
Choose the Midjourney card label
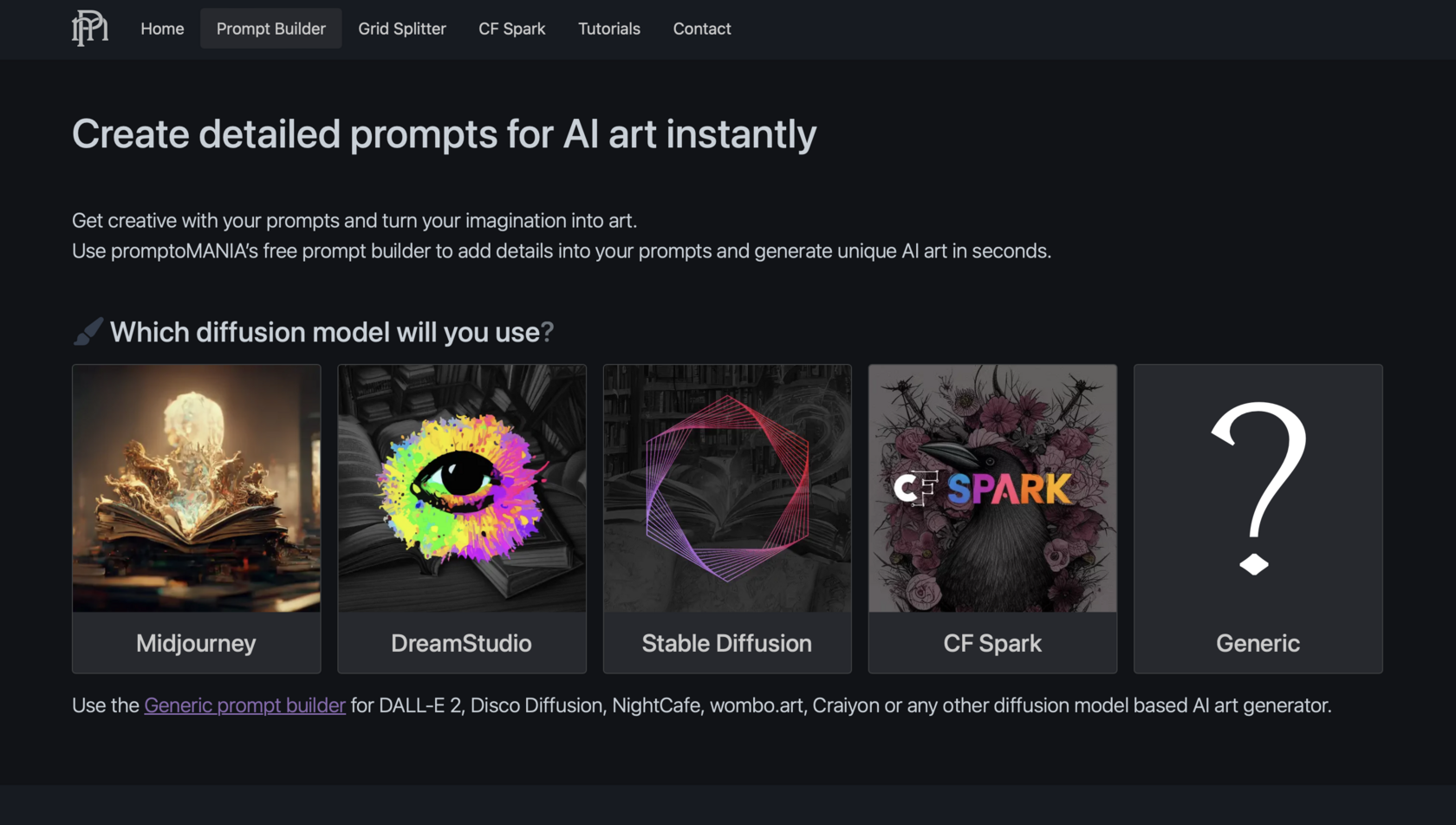[197, 643]
